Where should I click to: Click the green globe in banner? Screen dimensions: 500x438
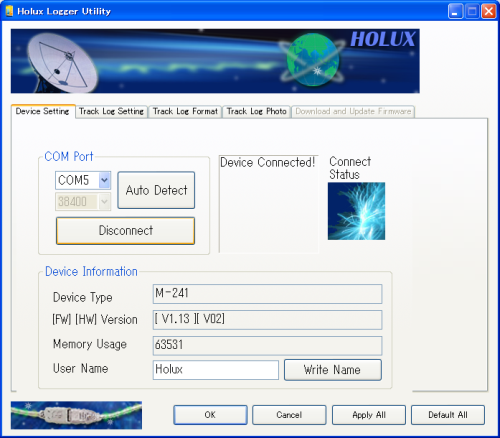pos(312,60)
